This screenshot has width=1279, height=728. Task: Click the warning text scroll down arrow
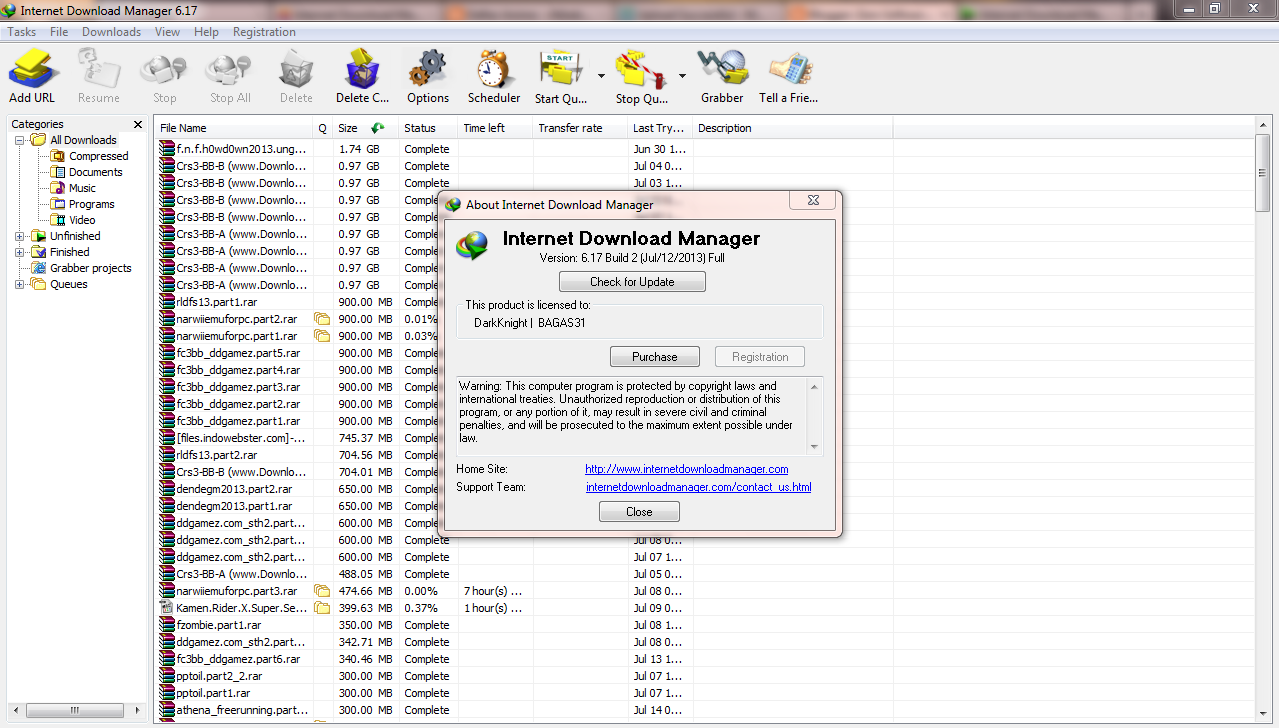point(814,447)
